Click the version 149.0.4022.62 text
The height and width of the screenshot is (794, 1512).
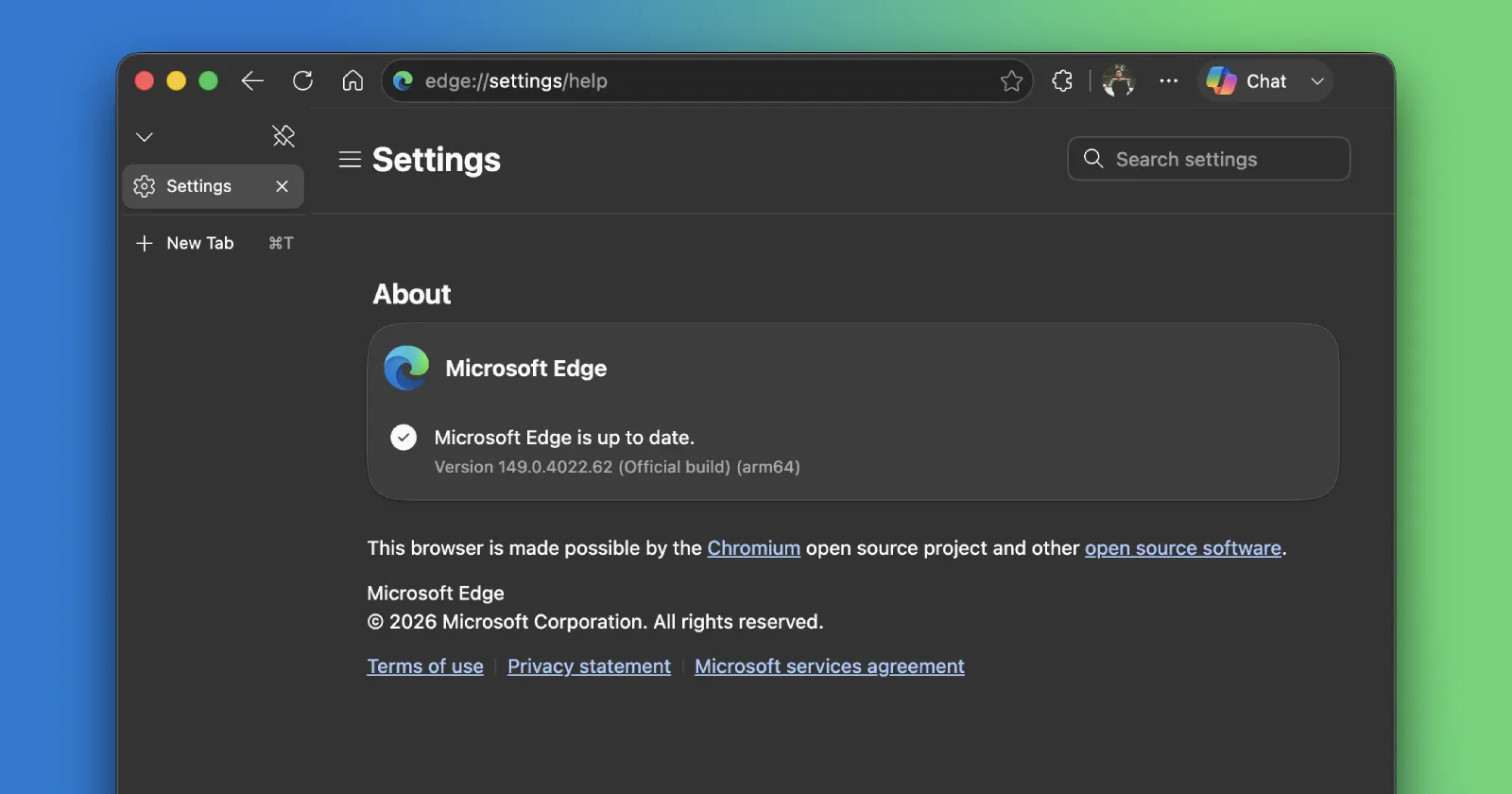pos(617,467)
